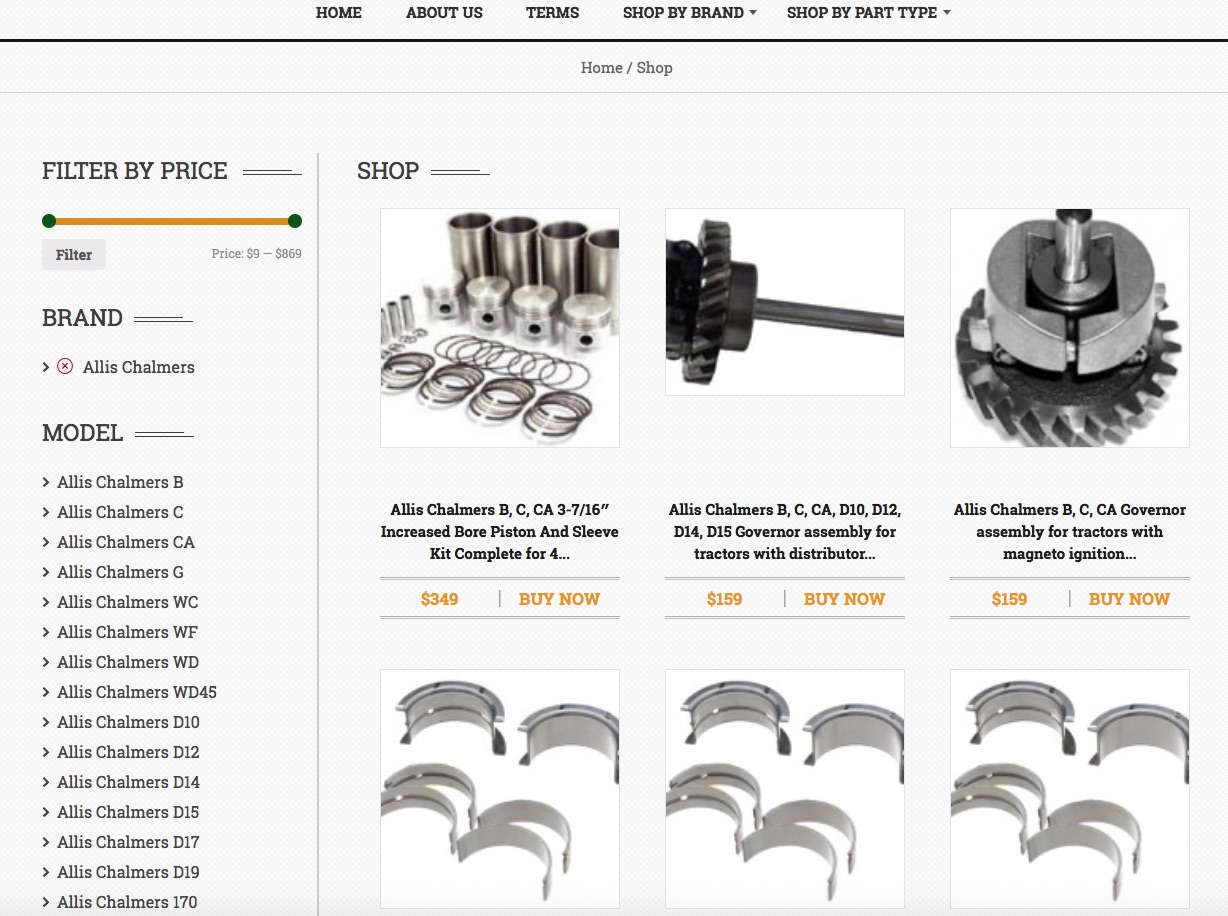Click BUY NOW on the magneto governor assembly
1228x916 pixels.
pyautogui.click(x=1129, y=598)
